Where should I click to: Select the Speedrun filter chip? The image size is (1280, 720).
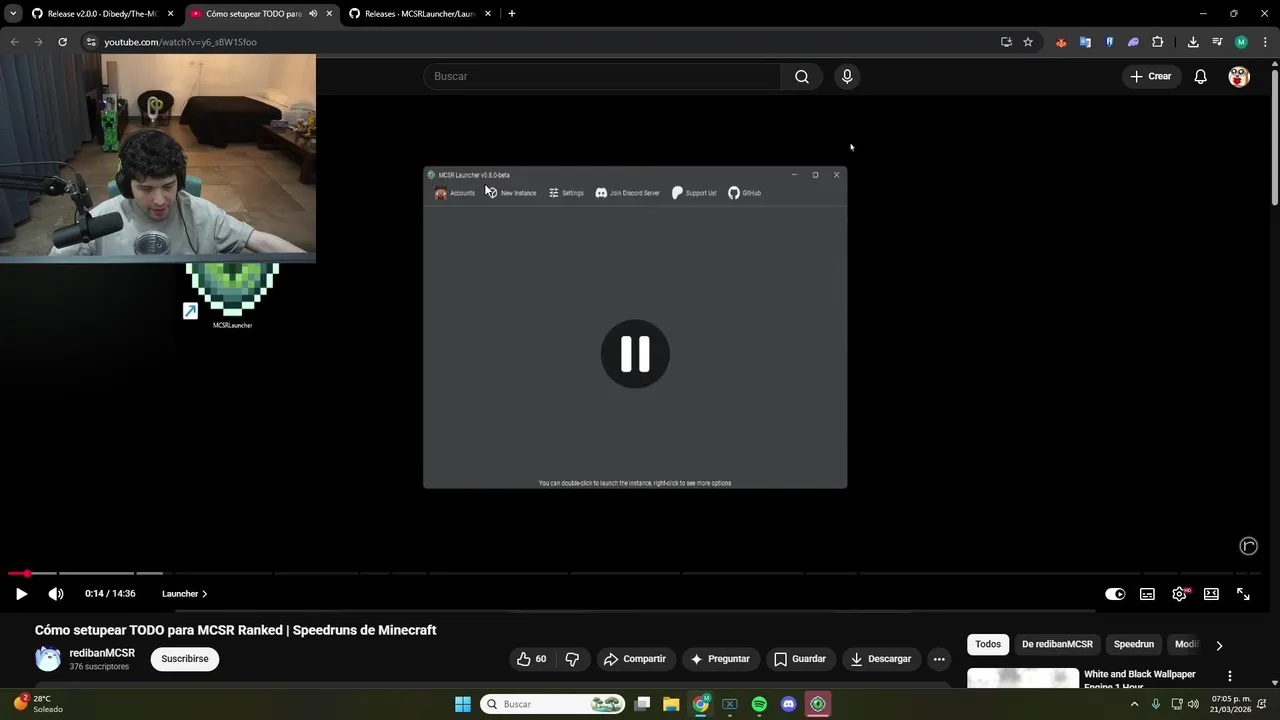(x=1134, y=645)
